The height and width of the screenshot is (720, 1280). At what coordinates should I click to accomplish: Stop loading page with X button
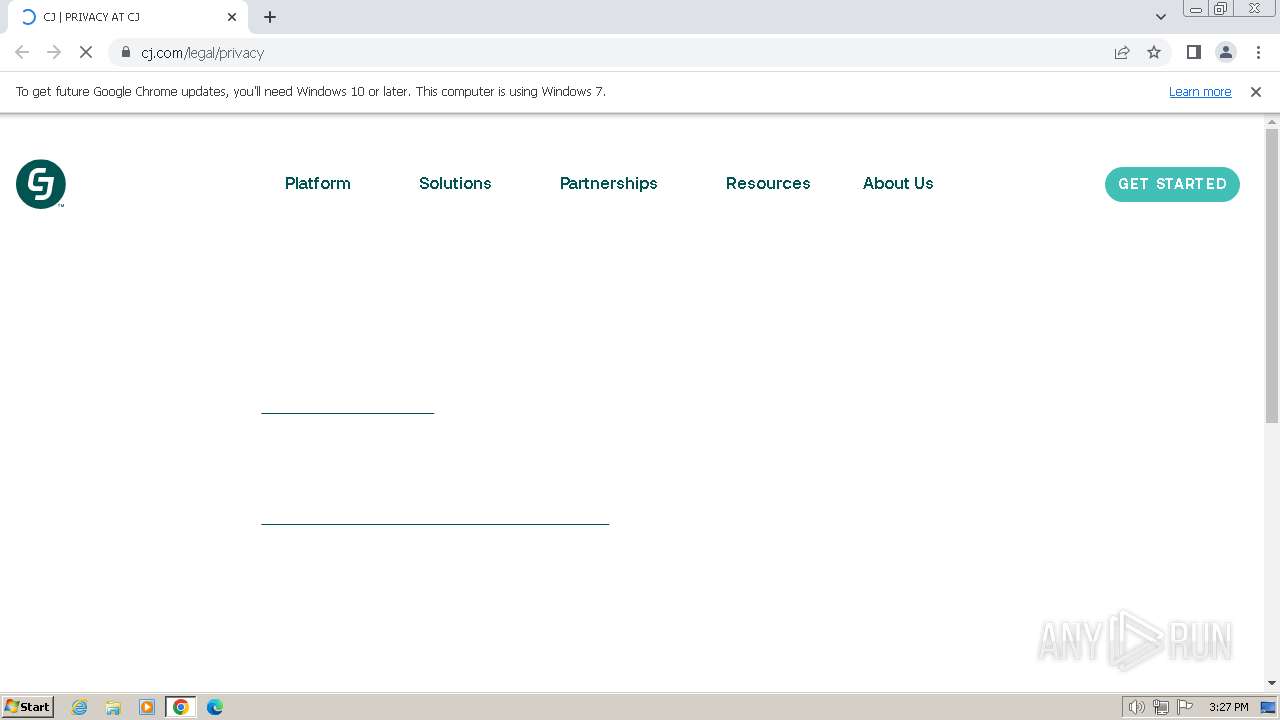pos(86,52)
